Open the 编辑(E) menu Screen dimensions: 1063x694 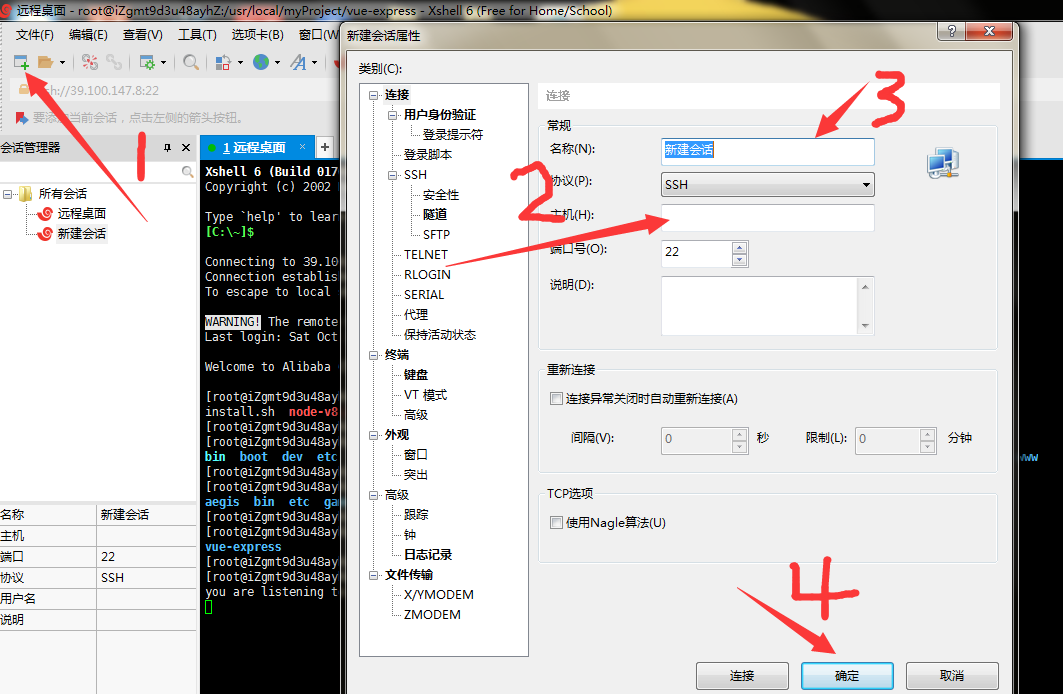(x=88, y=35)
